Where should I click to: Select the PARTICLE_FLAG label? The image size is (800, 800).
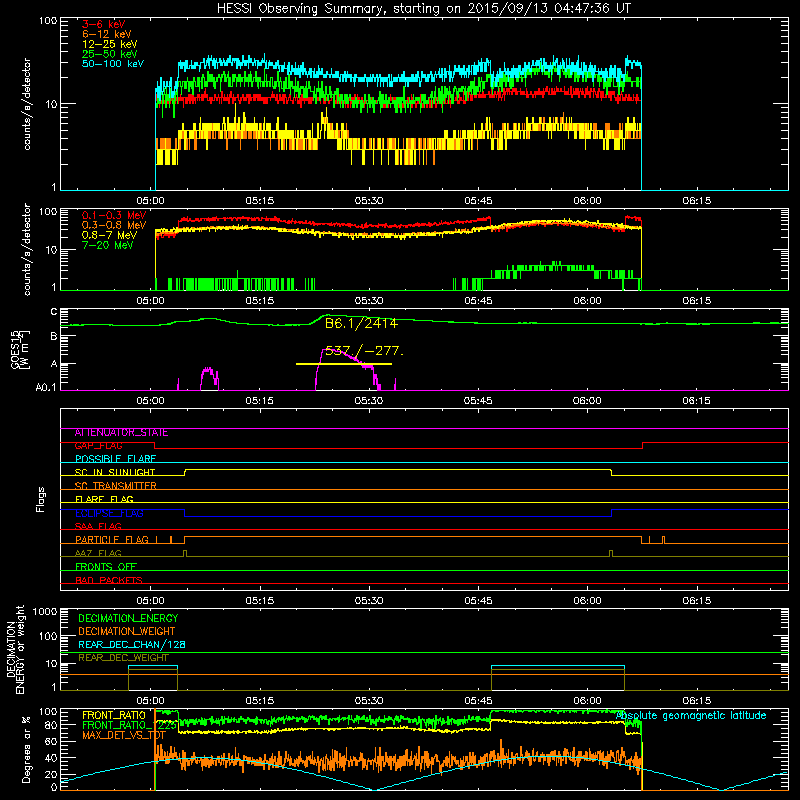coord(112,540)
